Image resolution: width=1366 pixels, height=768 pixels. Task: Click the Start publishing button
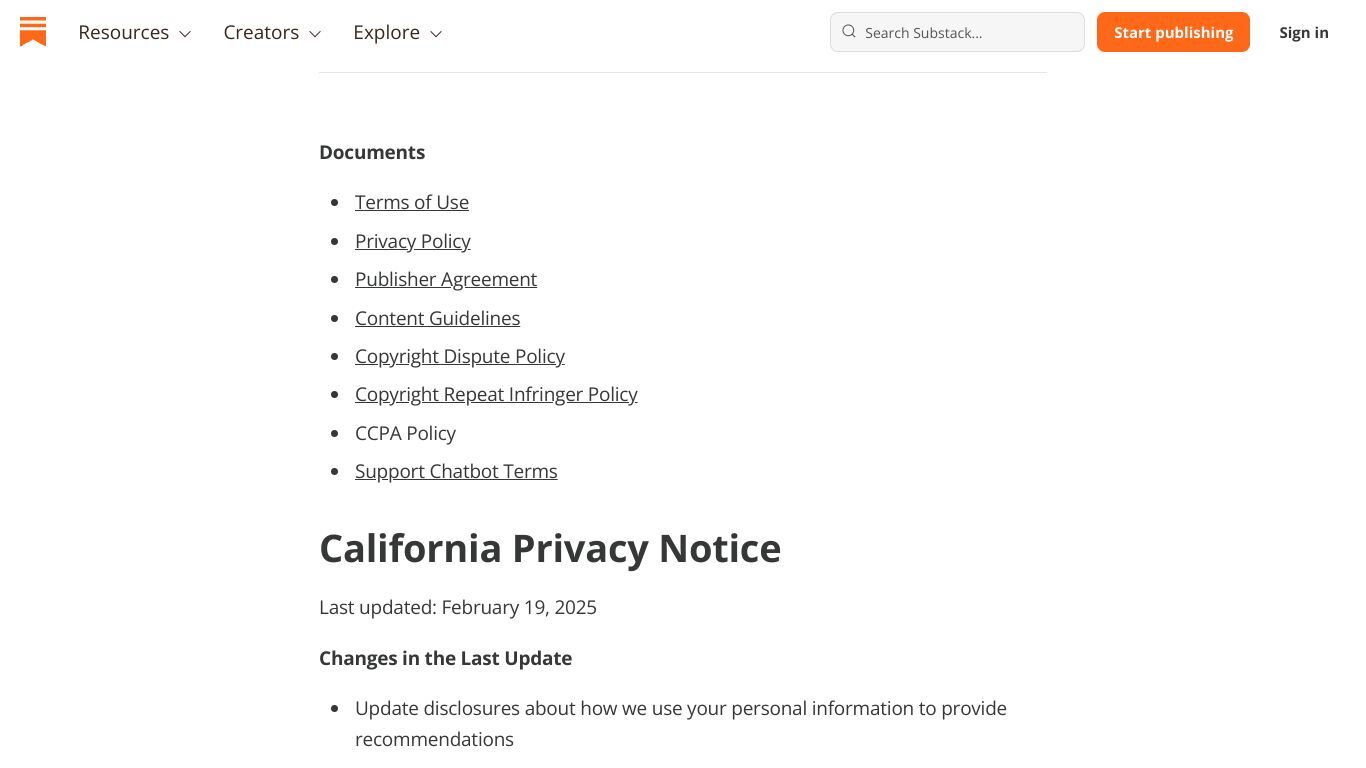click(1173, 32)
